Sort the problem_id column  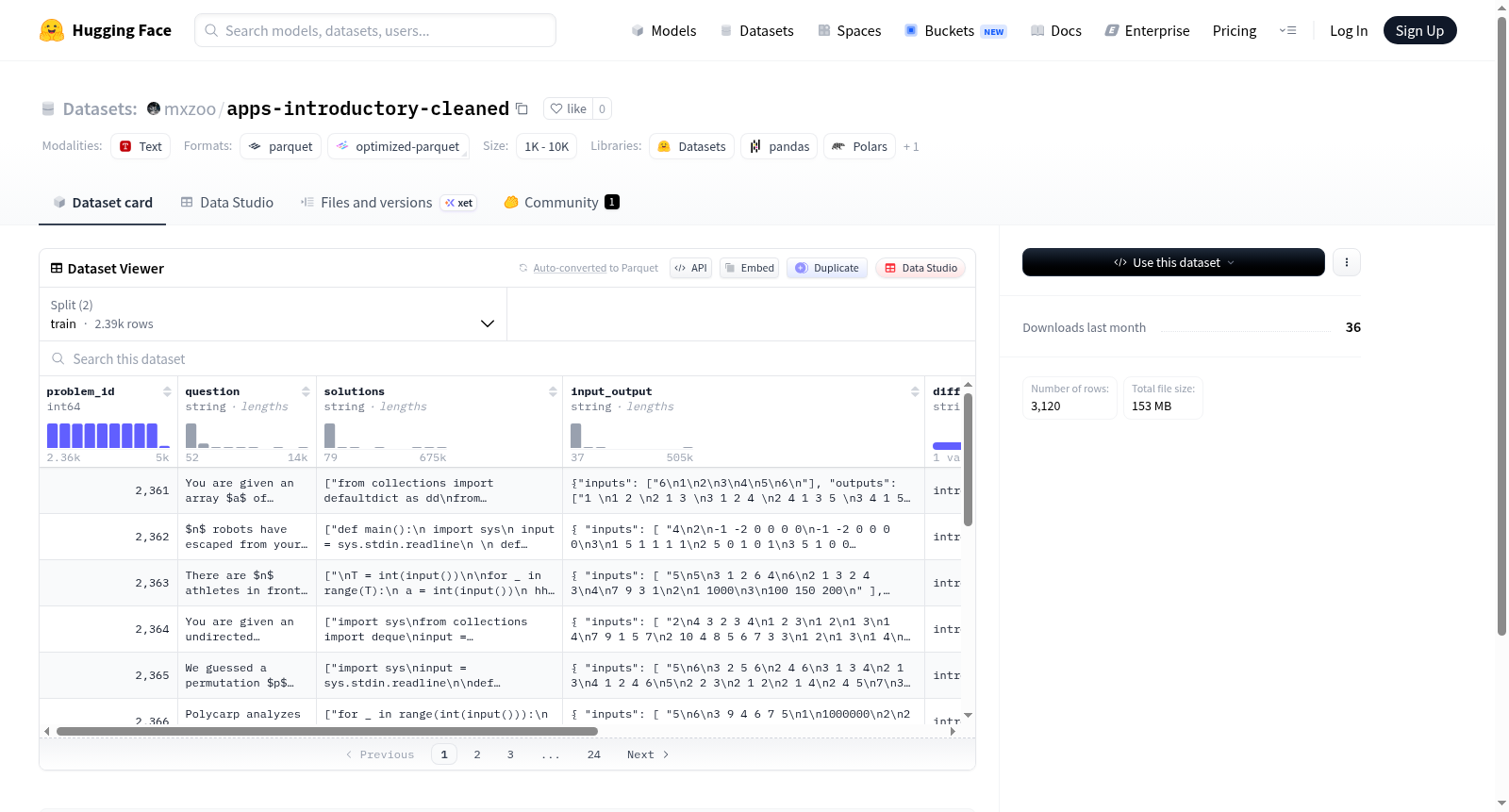[x=167, y=391]
